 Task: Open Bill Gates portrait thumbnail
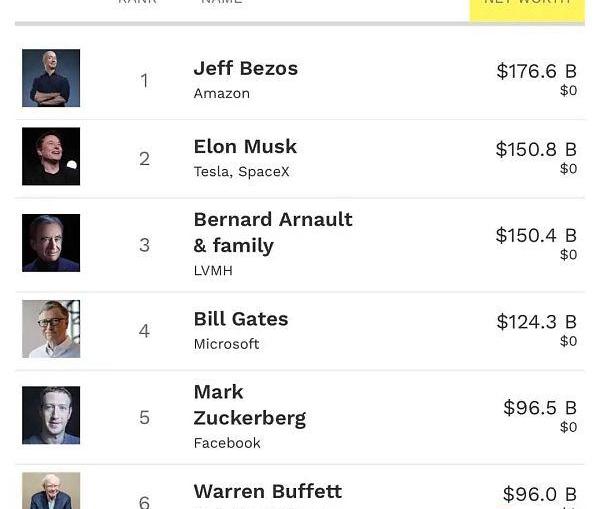point(51,329)
